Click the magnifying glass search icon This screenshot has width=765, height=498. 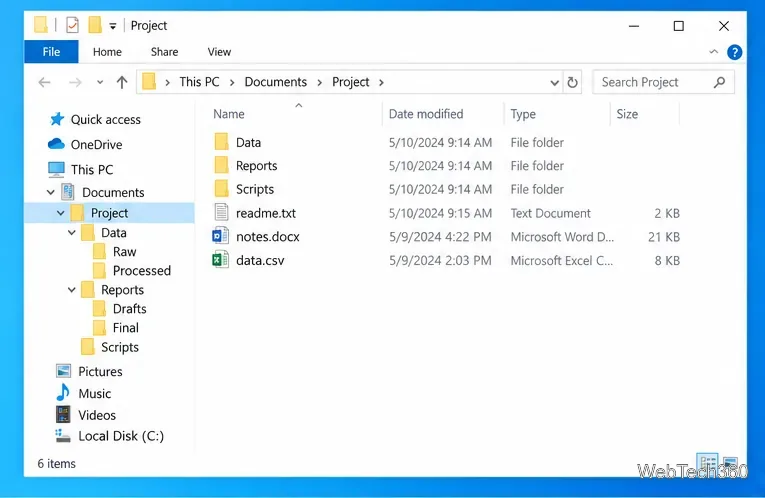click(x=719, y=82)
